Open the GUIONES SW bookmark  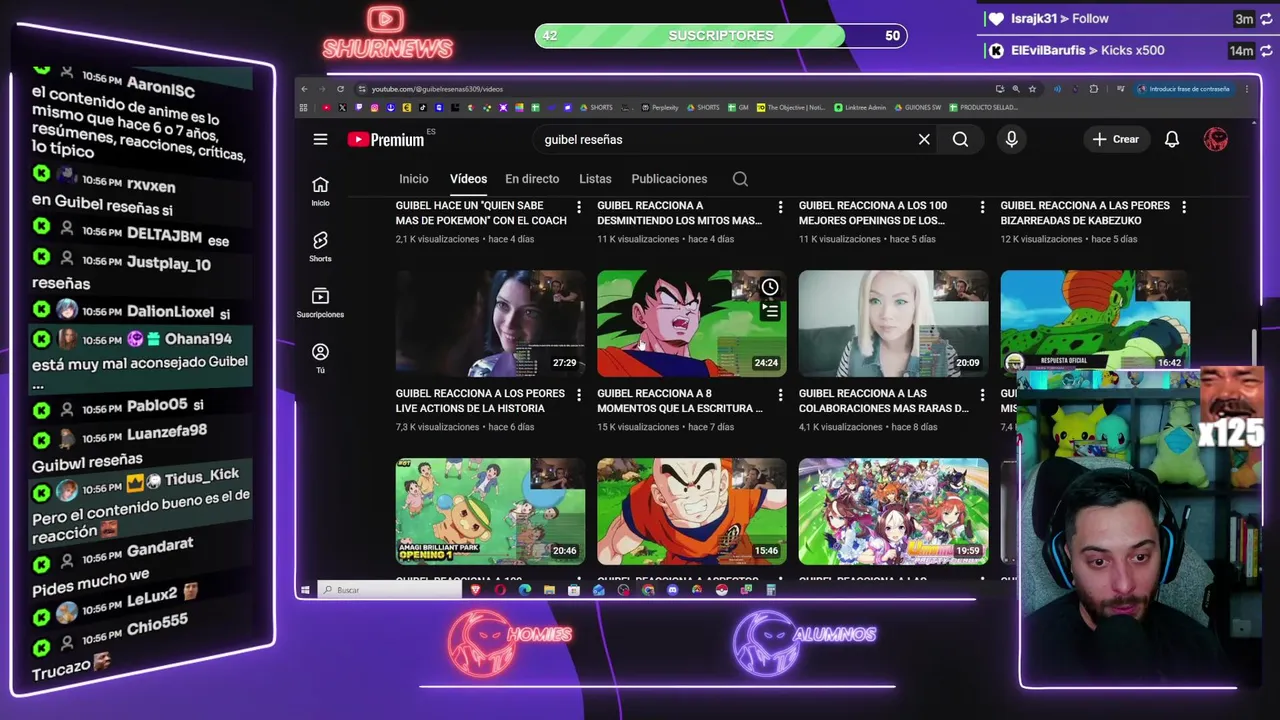[x=918, y=107]
